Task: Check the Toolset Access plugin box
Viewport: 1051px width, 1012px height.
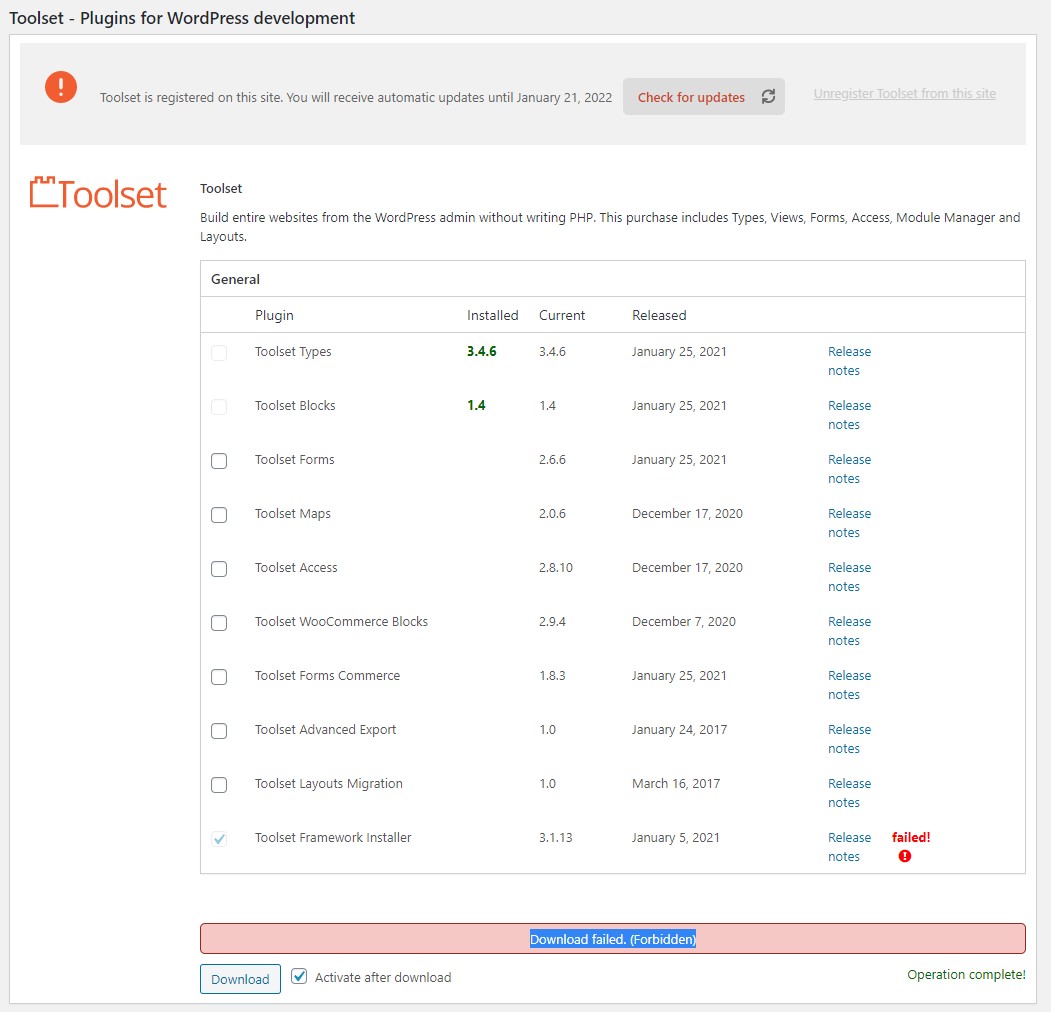Action: tap(219, 569)
